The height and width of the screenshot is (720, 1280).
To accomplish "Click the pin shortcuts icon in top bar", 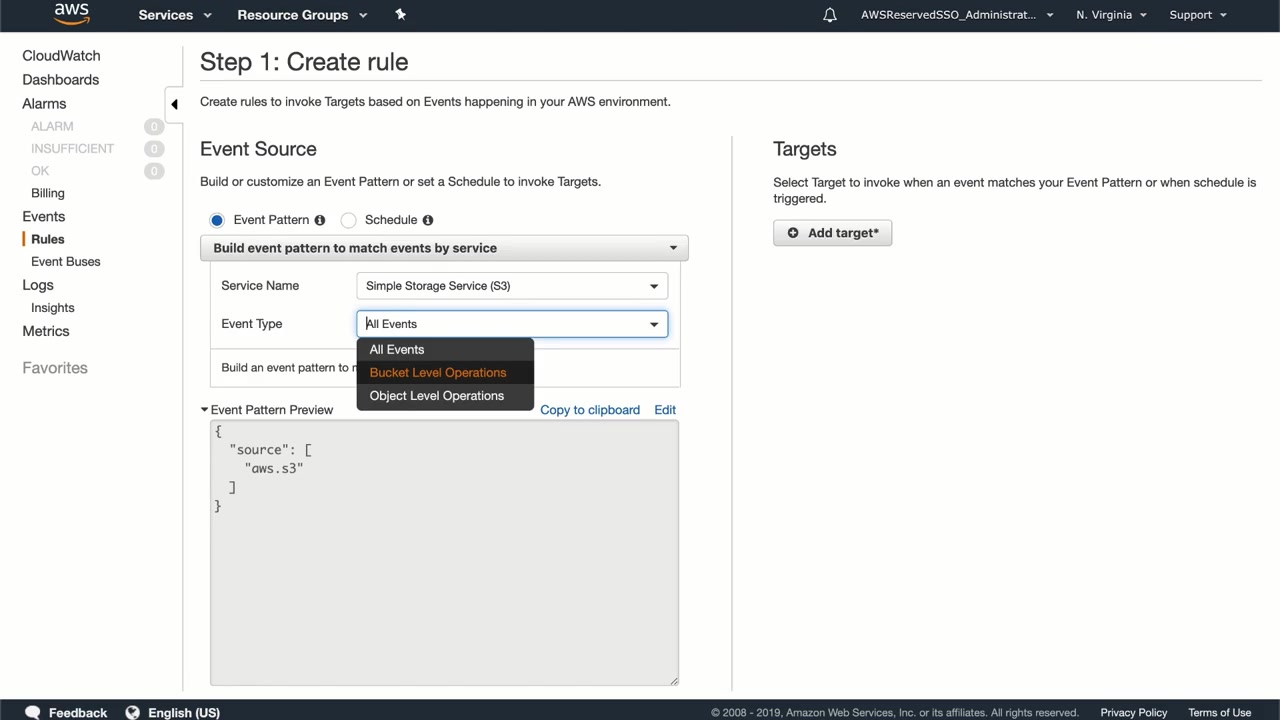I will [400, 14].
